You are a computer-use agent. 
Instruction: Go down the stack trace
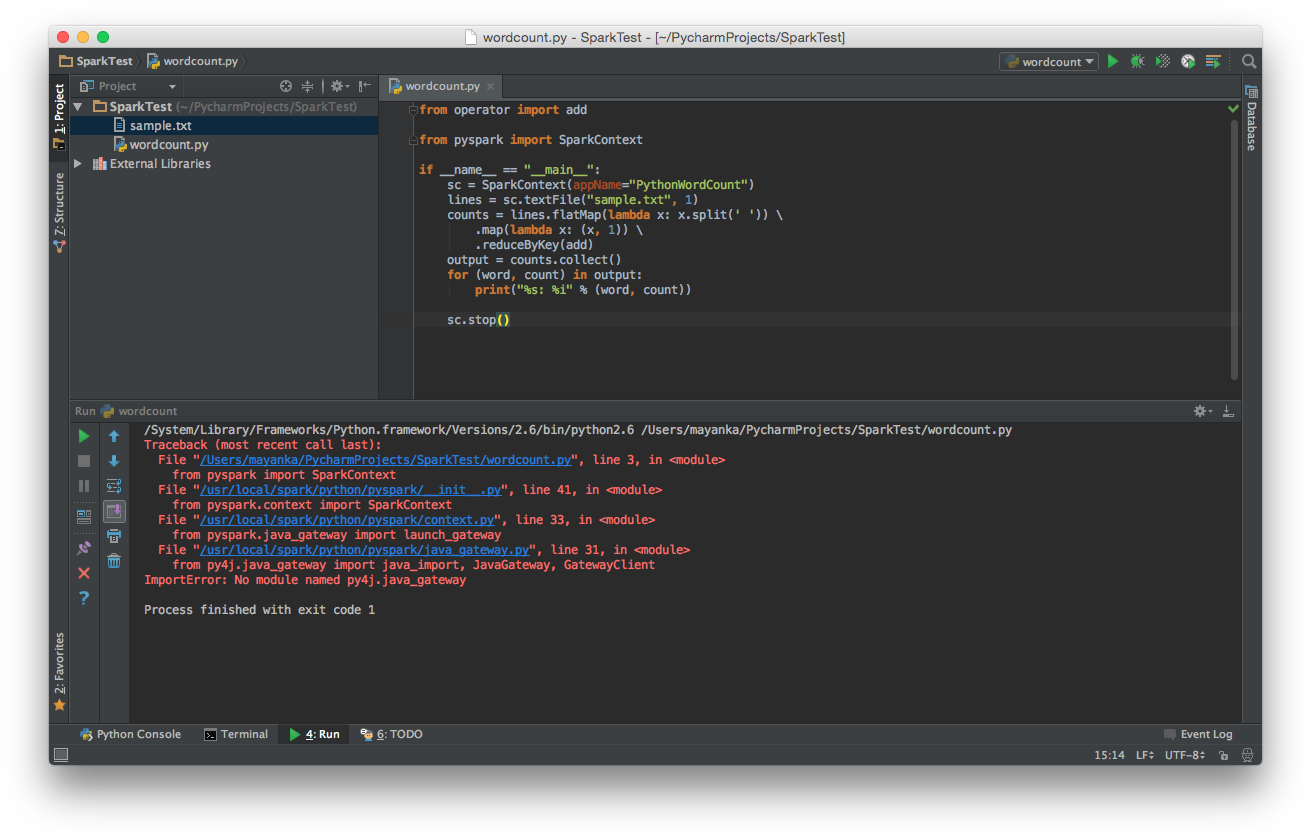pos(114,461)
